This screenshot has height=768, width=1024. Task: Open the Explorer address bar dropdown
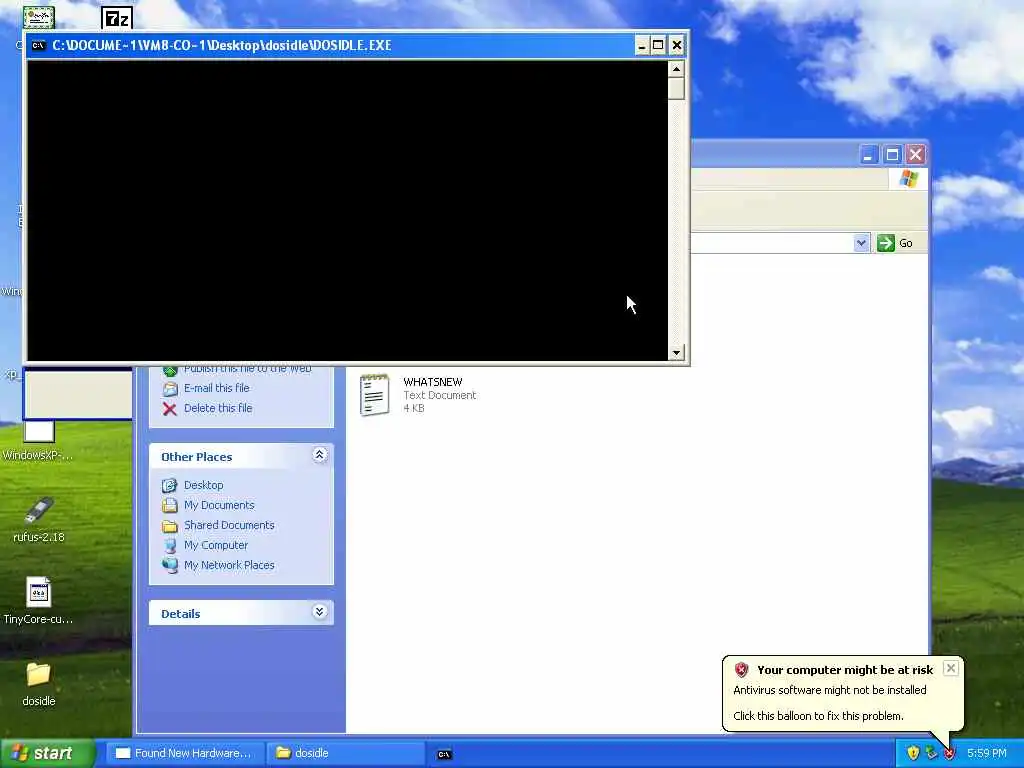861,243
